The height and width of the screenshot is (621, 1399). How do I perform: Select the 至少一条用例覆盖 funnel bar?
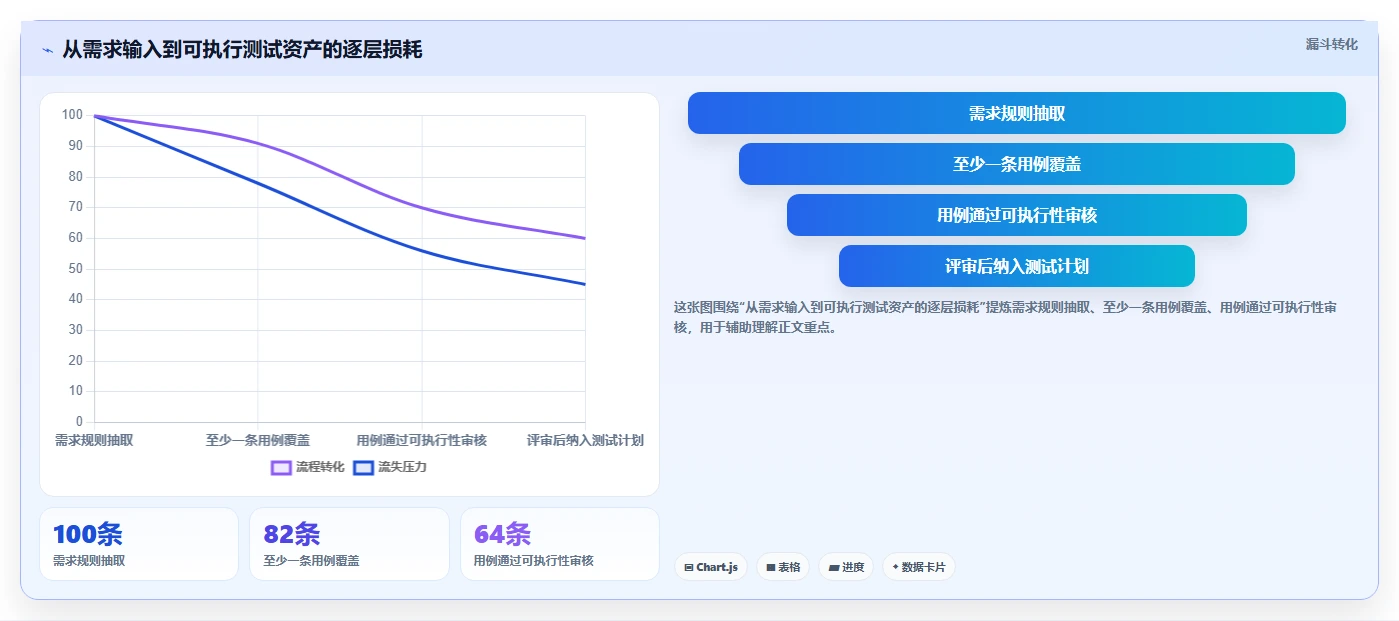point(1016,164)
